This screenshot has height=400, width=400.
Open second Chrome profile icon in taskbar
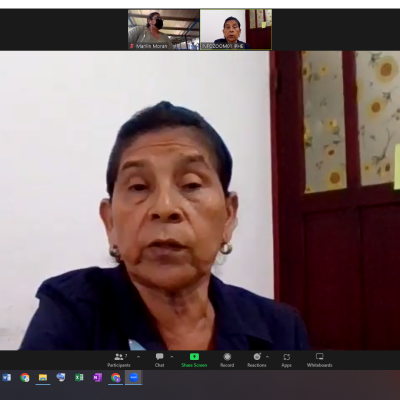pos(115,377)
